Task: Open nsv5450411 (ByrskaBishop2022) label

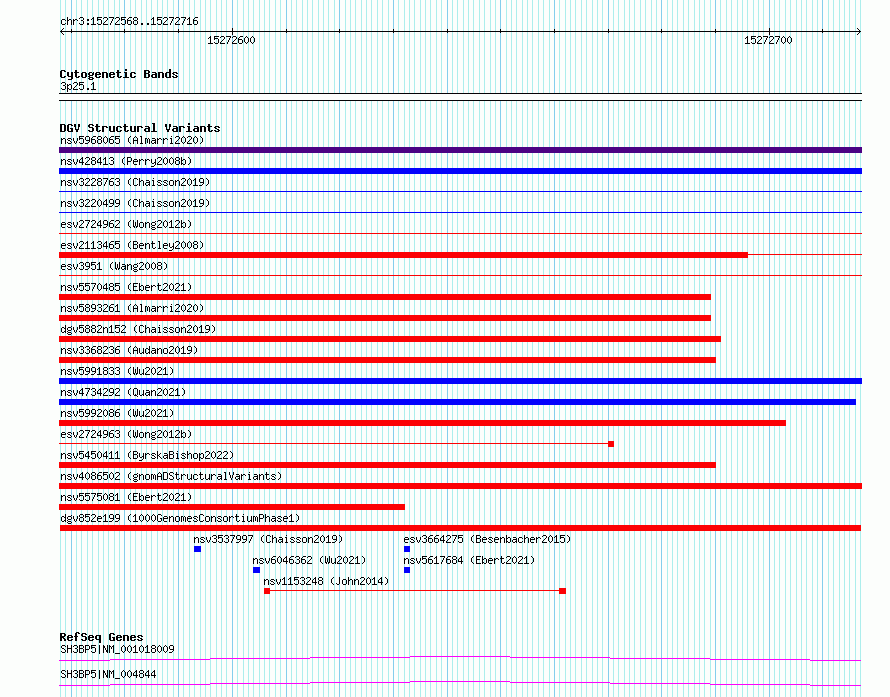Action: 147,455
